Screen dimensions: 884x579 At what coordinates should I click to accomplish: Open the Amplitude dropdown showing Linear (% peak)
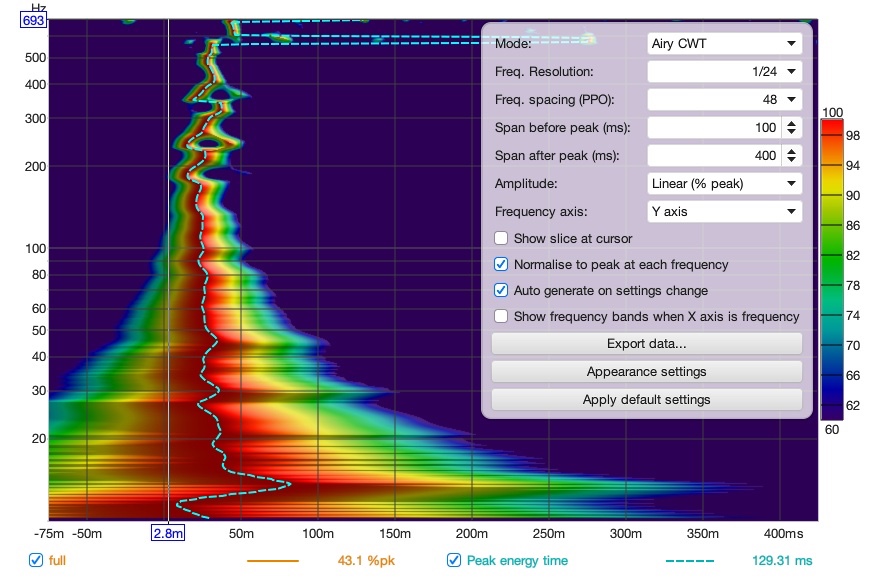(724, 184)
